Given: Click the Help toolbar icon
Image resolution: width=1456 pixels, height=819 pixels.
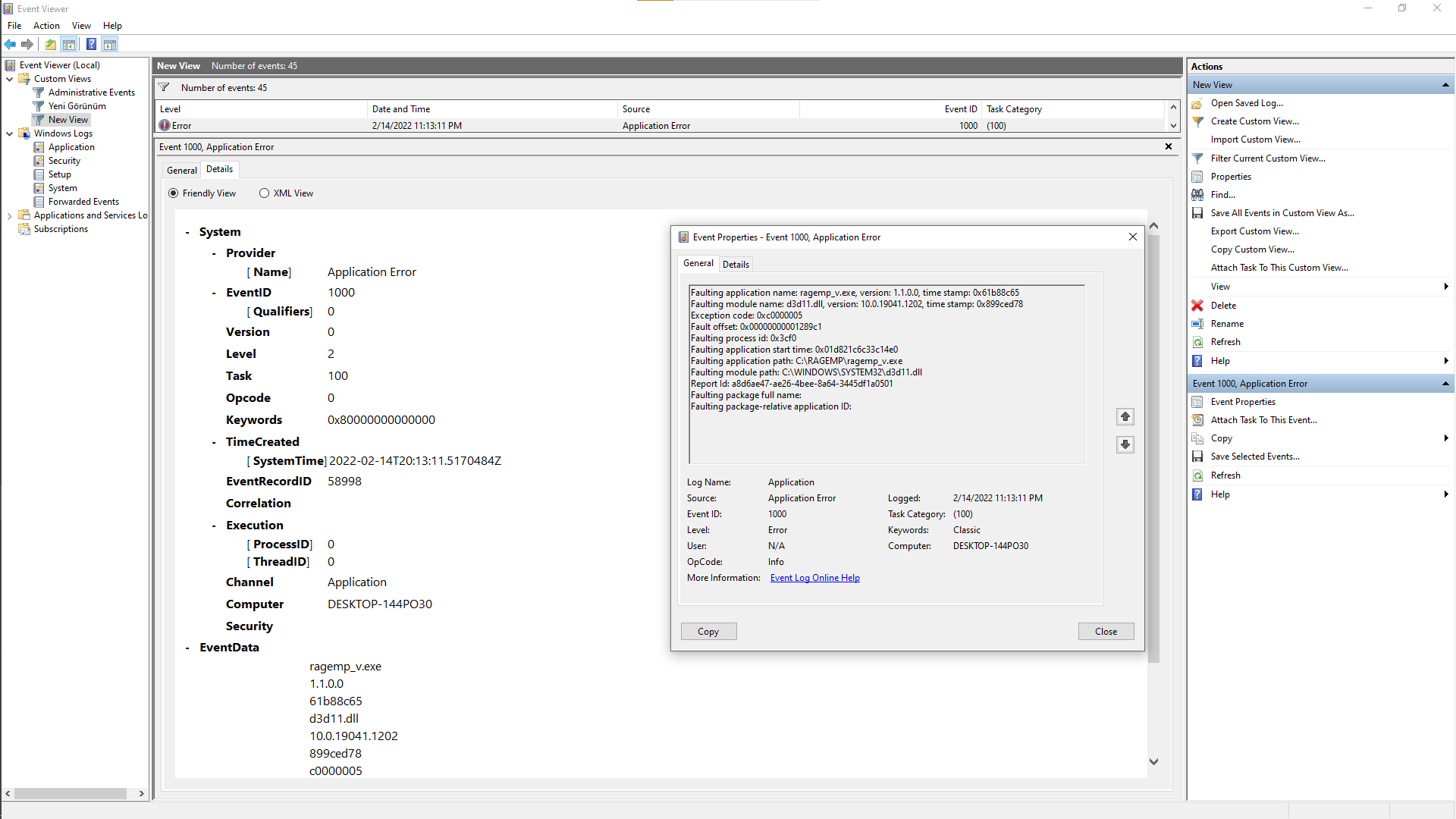Looking at the screenshot, I should (x=91, y=44).
